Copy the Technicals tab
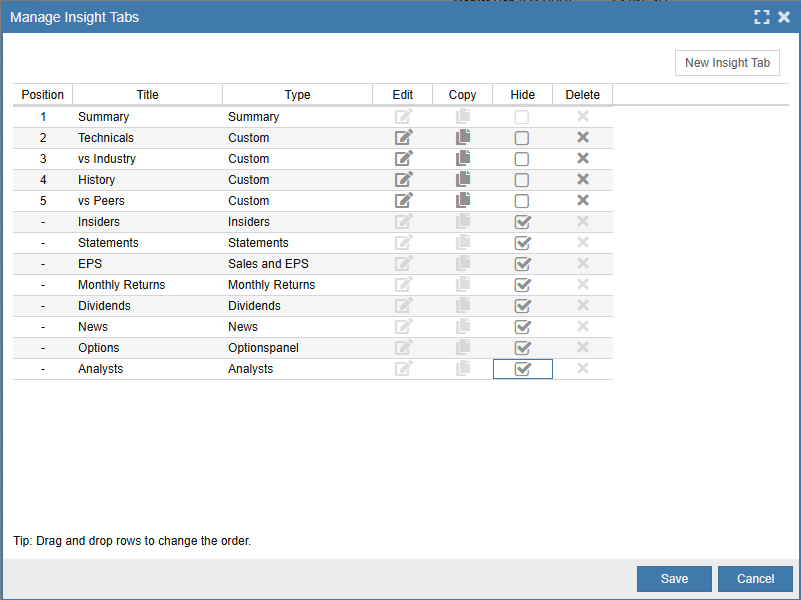This screenshot has height=600, width=801. click(463, 137)
